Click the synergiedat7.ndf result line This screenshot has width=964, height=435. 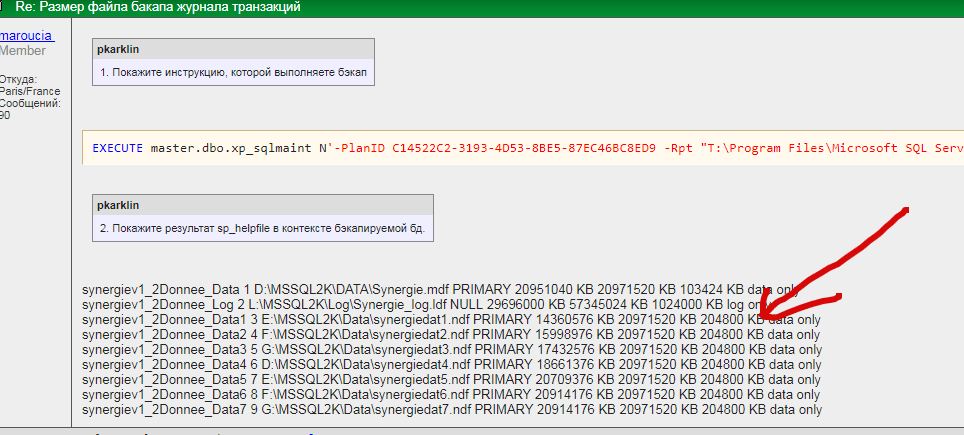(x=450, y=410)
